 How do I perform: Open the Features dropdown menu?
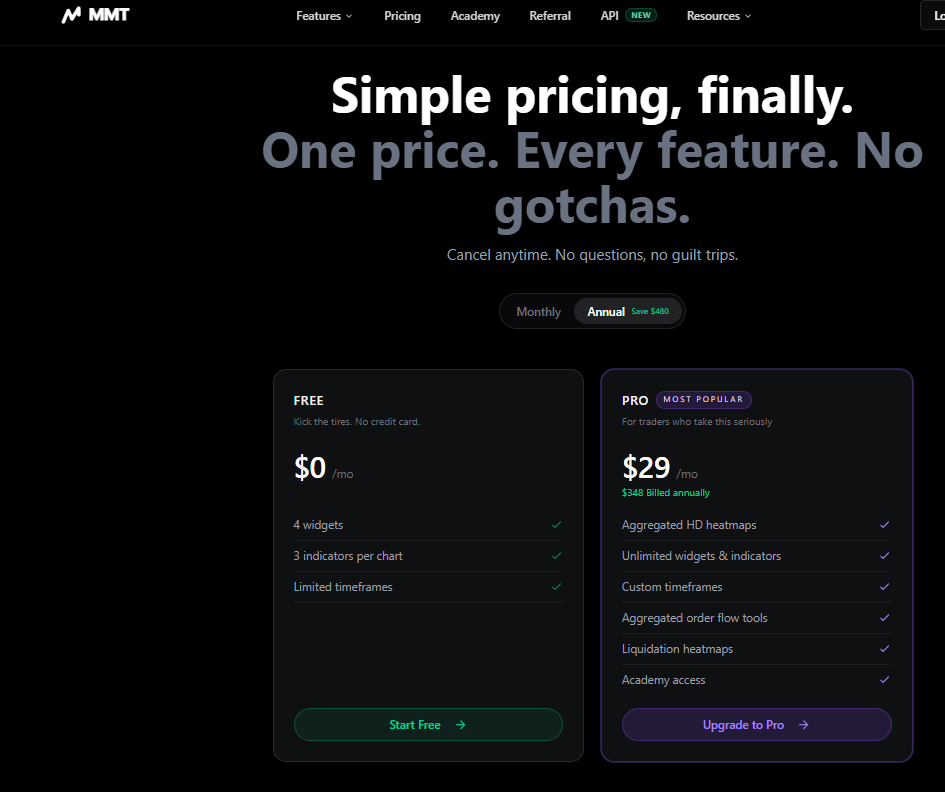coord(318,15)
